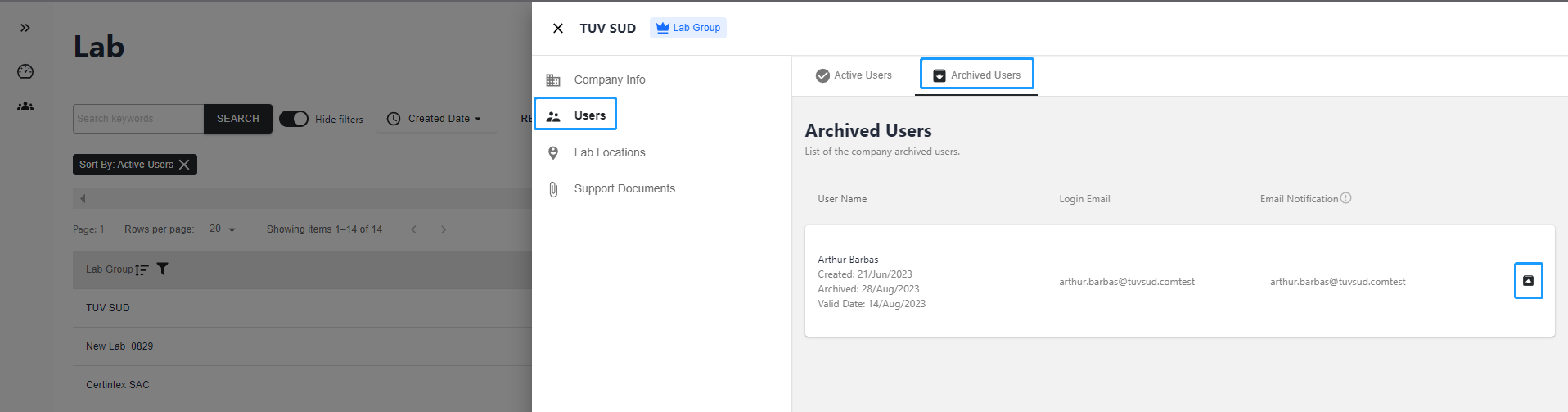Toggle the Hide filters switch
The height and width of the screenshot is (412, 1568).
(x=294, y=119)
